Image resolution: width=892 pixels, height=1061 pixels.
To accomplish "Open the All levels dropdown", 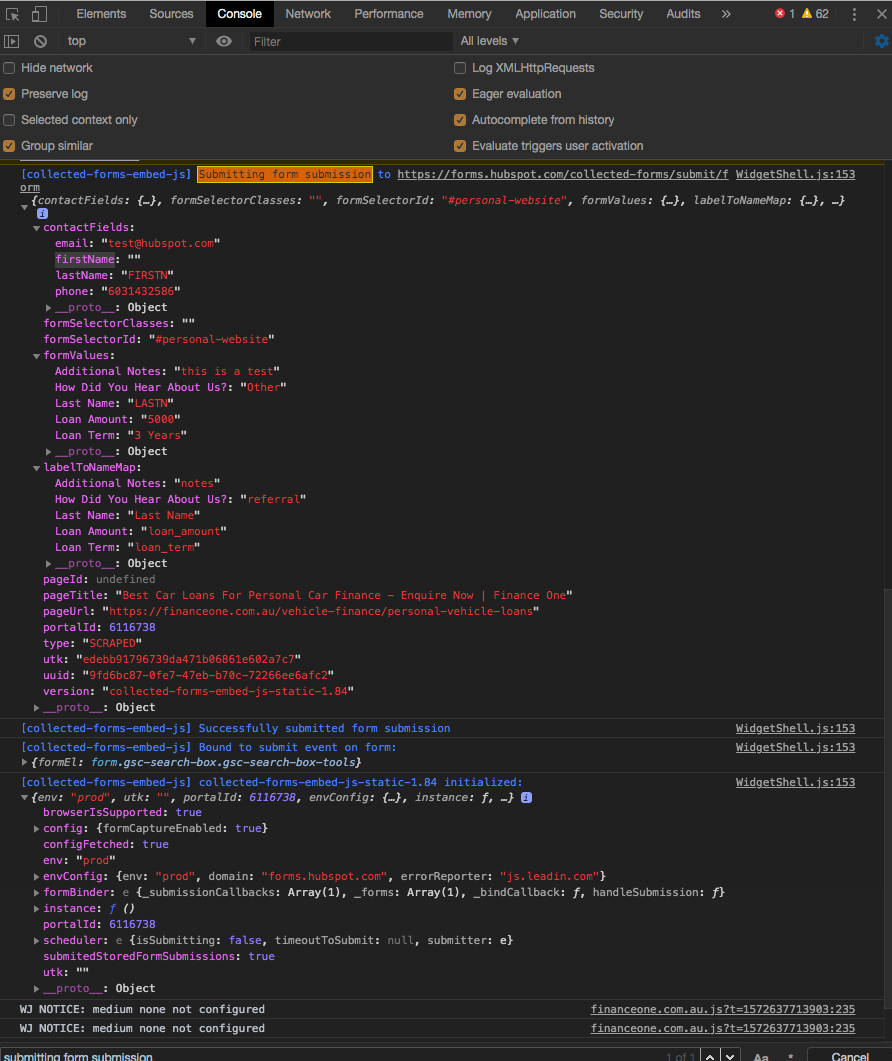I will point(489,41).
